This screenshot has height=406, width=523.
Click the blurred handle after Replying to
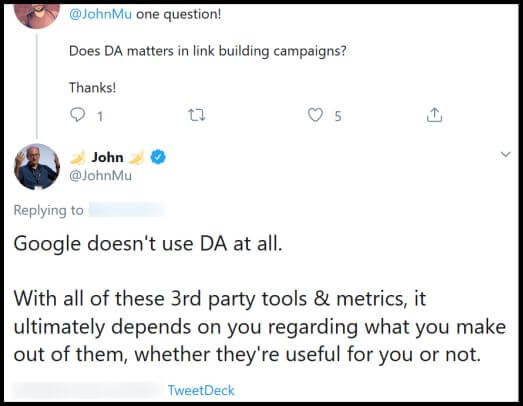coord(126,210)
